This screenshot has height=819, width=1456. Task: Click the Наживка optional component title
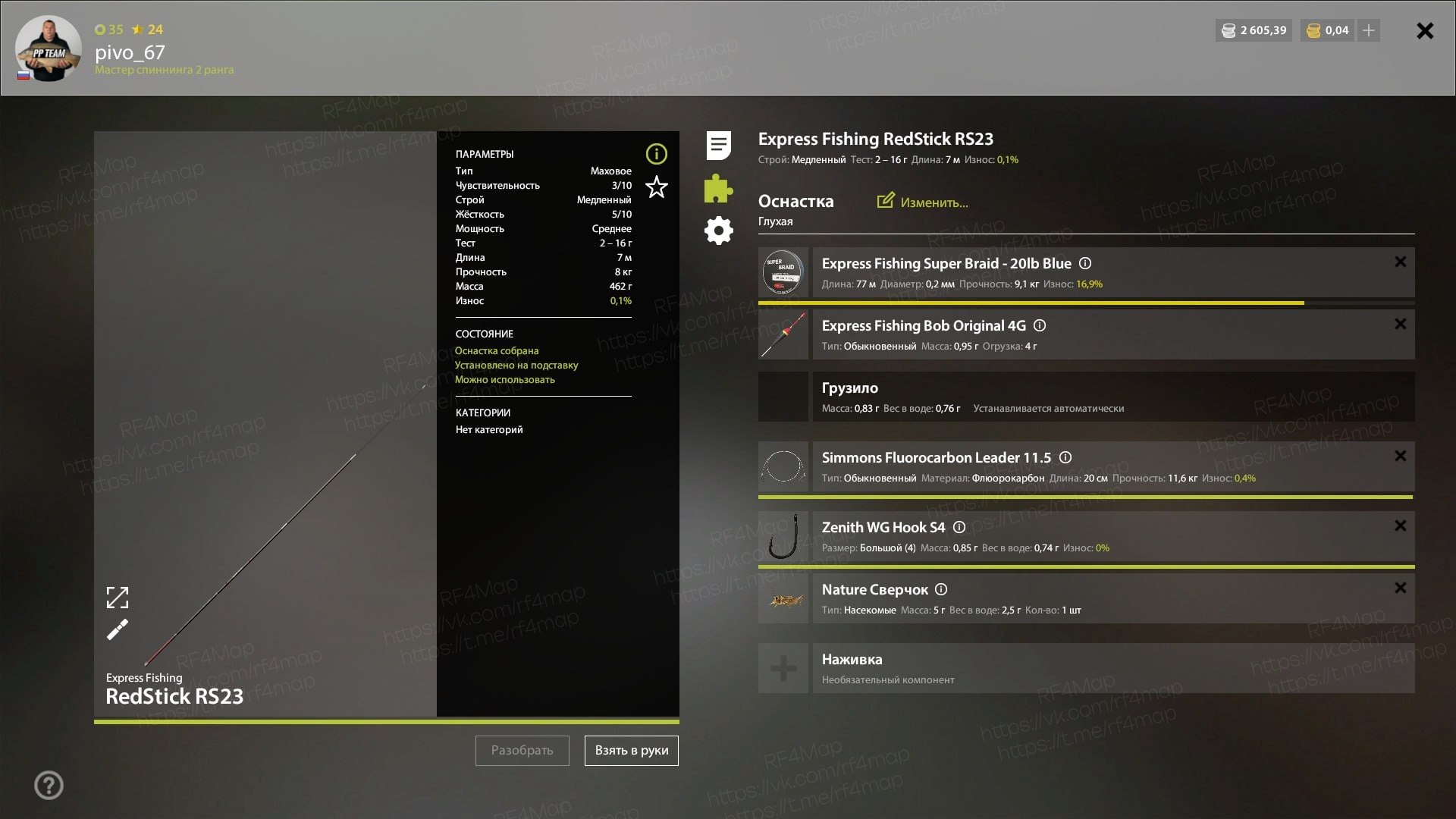[x=852, y=659]
